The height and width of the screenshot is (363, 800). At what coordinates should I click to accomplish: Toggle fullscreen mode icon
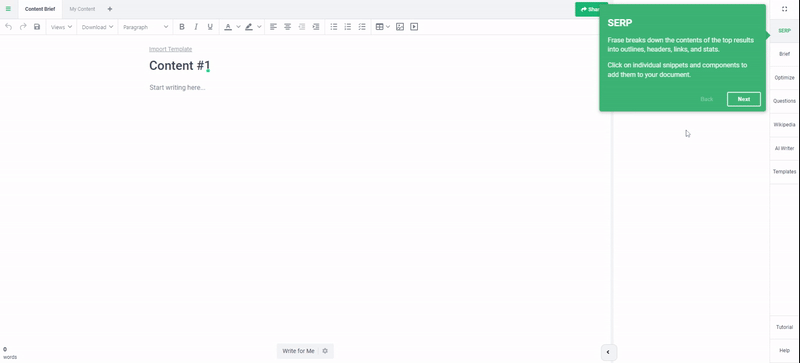(x=785, y=9)
